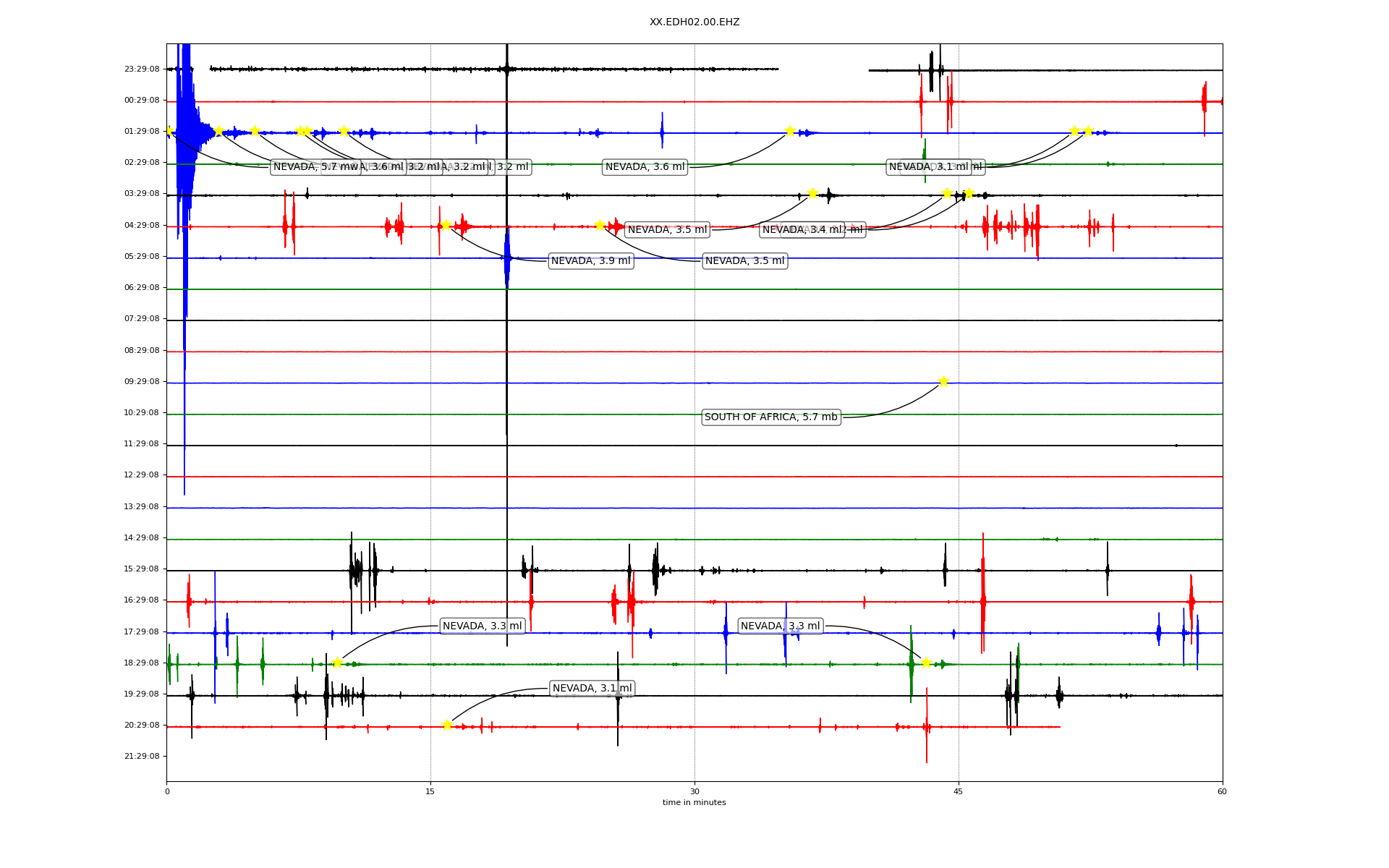This screenshot has height=868, width=1389.
Task: Click the 30 minute tick label
Action: (x=694, y=791)
